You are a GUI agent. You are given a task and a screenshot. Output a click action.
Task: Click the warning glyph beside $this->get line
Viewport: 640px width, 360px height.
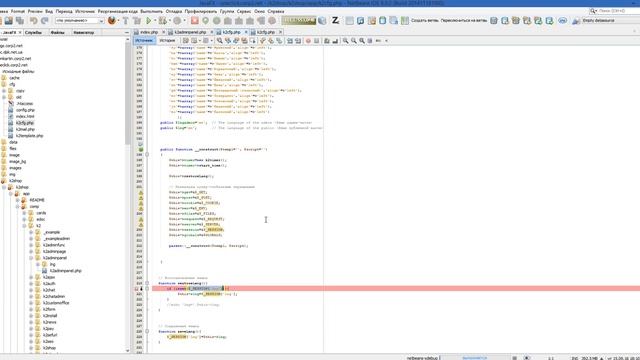140,192
